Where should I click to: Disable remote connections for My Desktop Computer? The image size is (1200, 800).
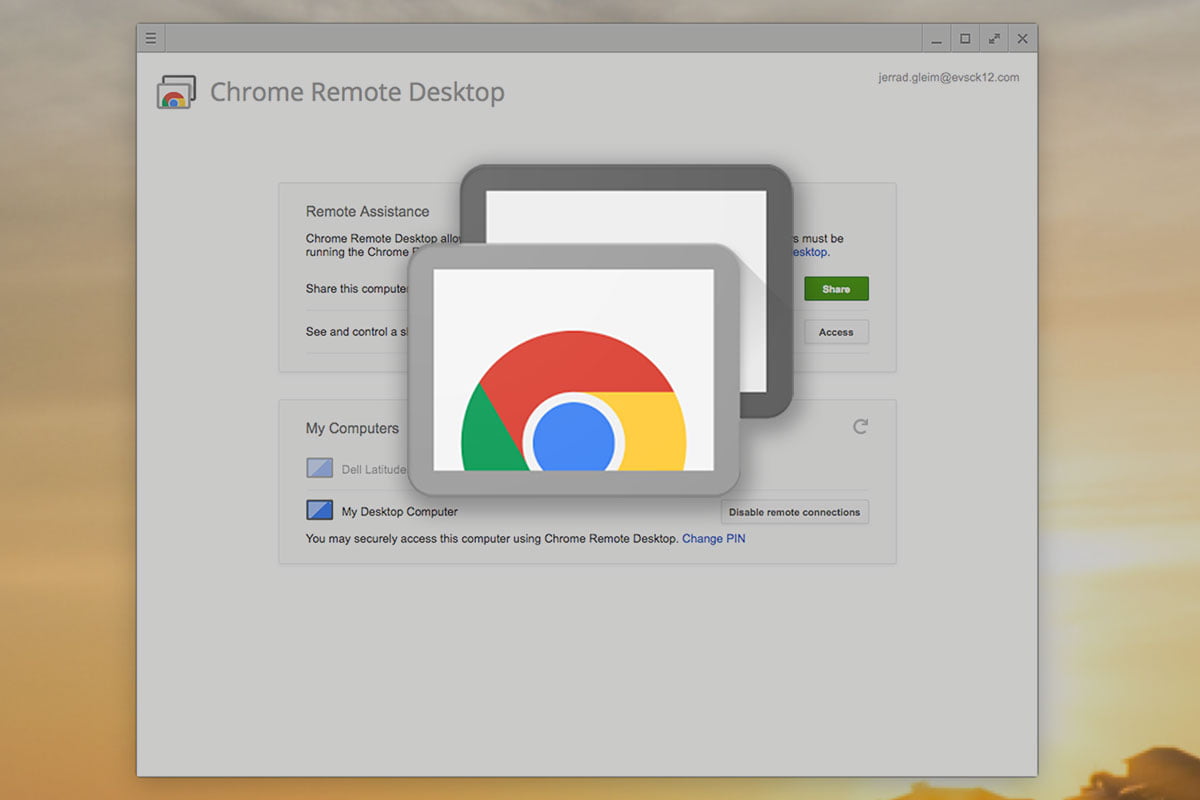point(794,512)
